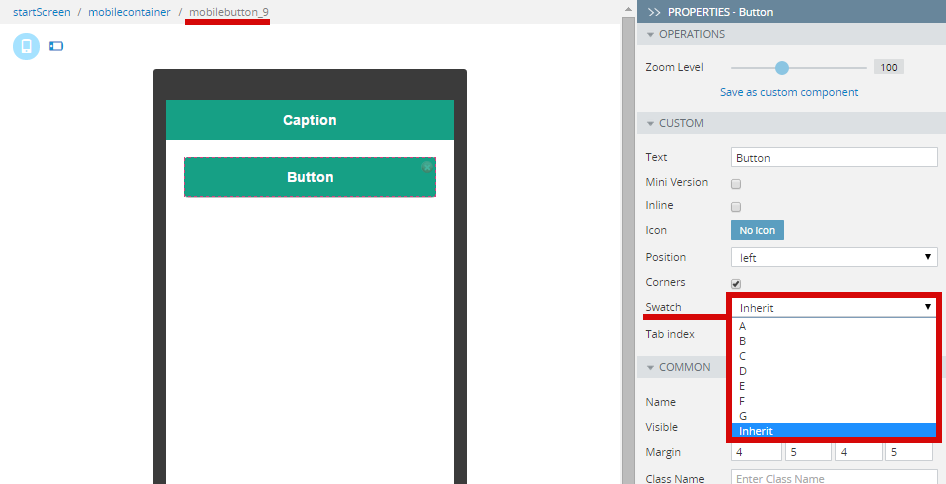Image resolution: width=946 pixels, height=484 pixels.
Task: Close the Swatch dropdown showing Inherit
Action: pyautogui.click(x=834, y=307)
